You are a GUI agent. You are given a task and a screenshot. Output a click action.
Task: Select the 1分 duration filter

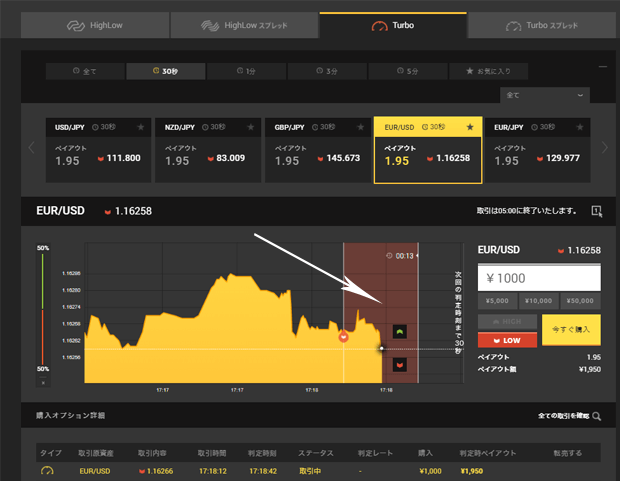click(246, 71)
